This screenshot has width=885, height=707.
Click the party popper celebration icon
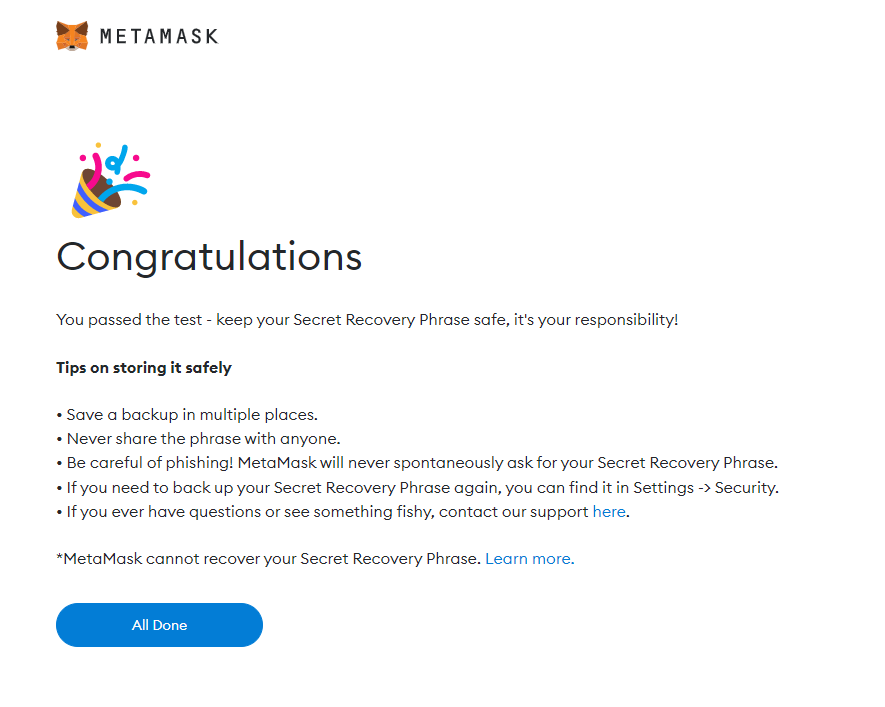point(111,181)
